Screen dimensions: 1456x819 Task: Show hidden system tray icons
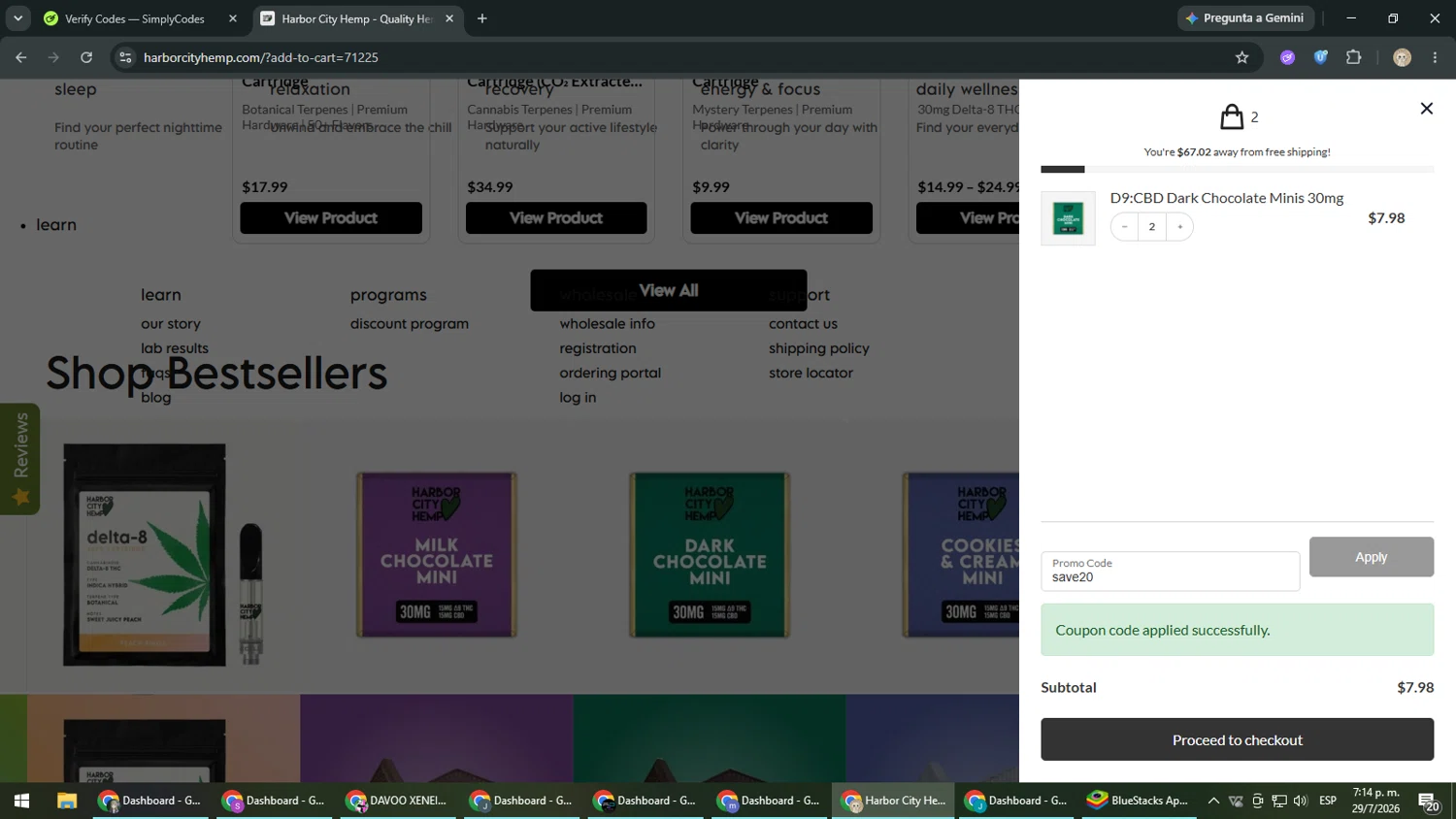pyautogui.click(x=1213, y=801)
